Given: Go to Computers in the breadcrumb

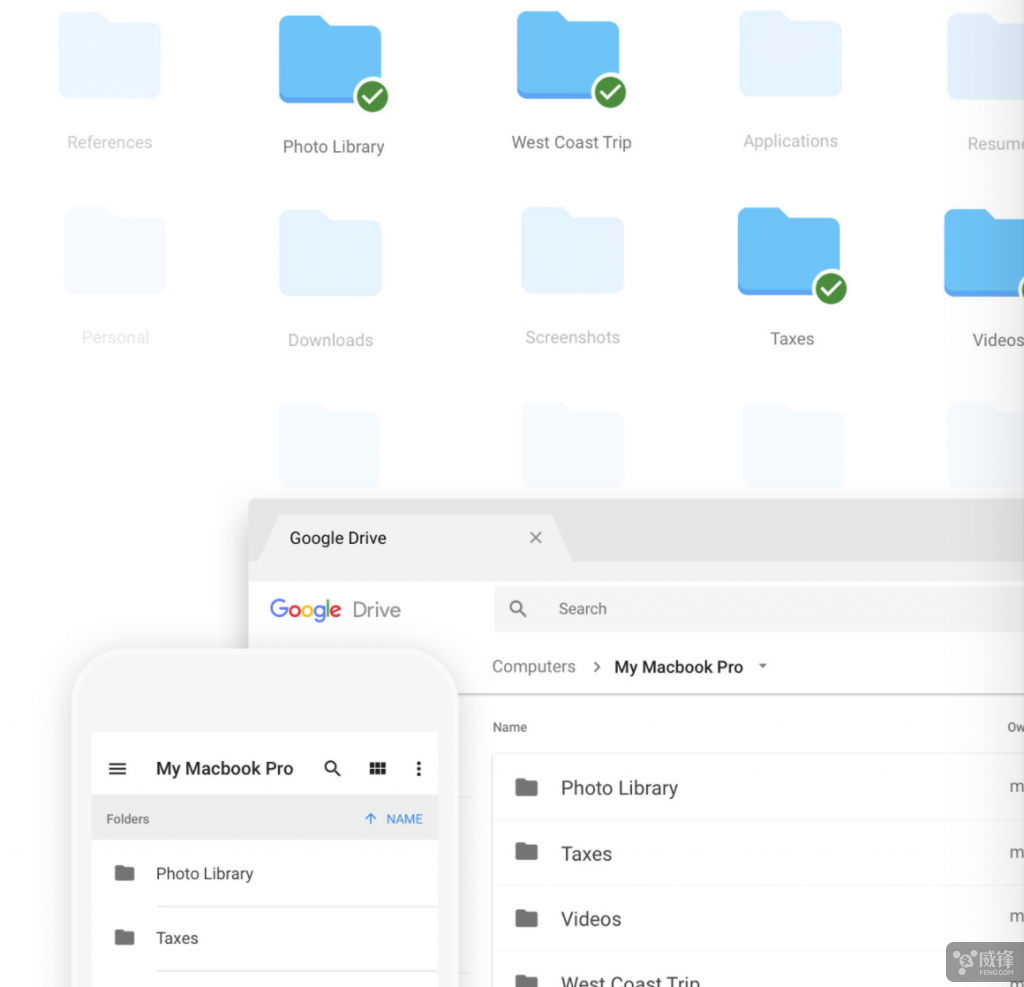Looking at the screenshot, I should (534, 667).
